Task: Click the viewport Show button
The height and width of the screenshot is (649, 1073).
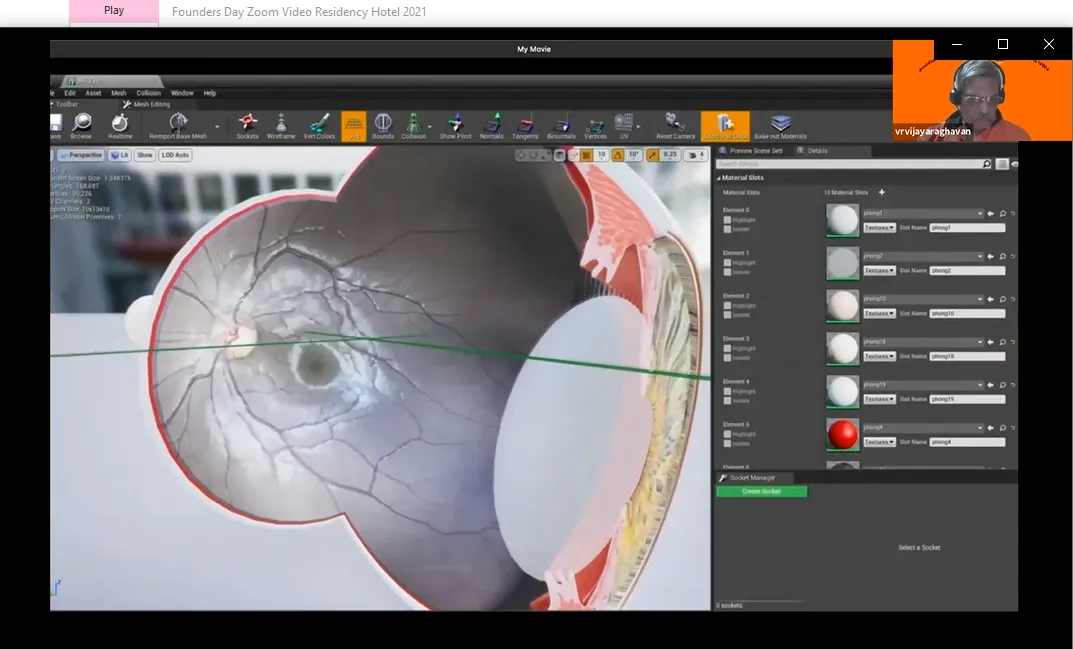Action: pos(144,155)
